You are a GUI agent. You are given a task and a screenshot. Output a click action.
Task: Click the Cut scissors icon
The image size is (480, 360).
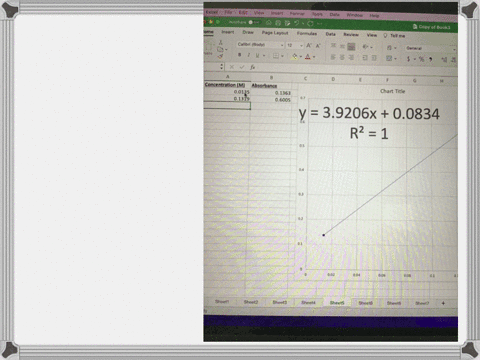pos(220,42)
